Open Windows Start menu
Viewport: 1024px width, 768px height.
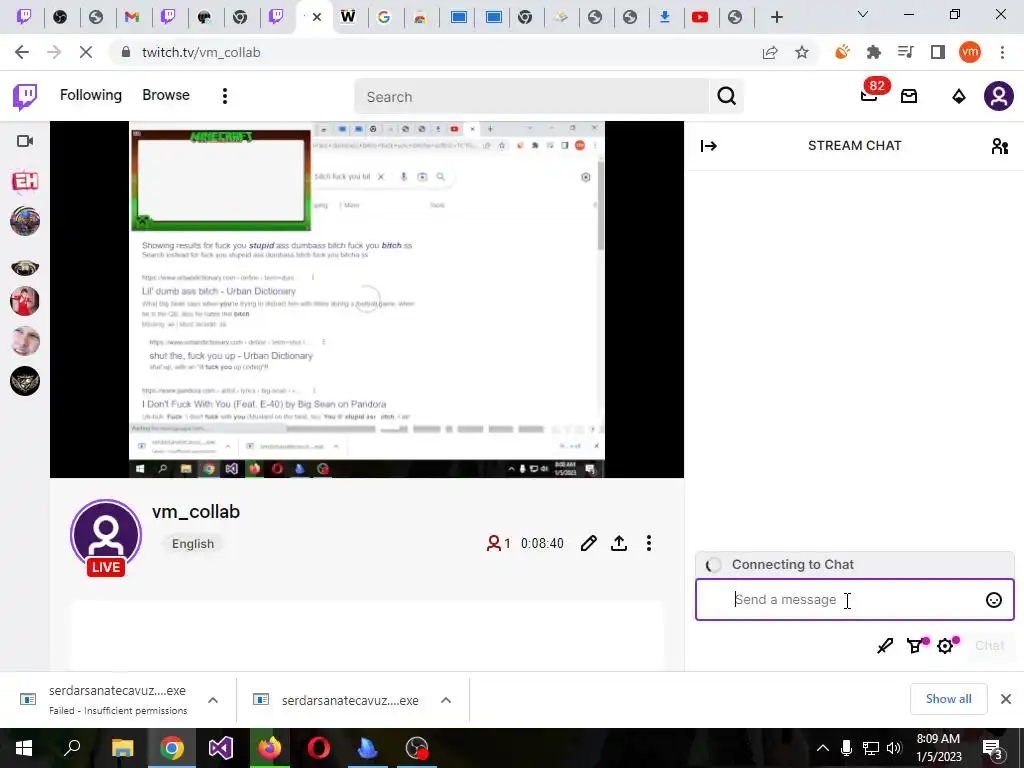tap(24, 748)
